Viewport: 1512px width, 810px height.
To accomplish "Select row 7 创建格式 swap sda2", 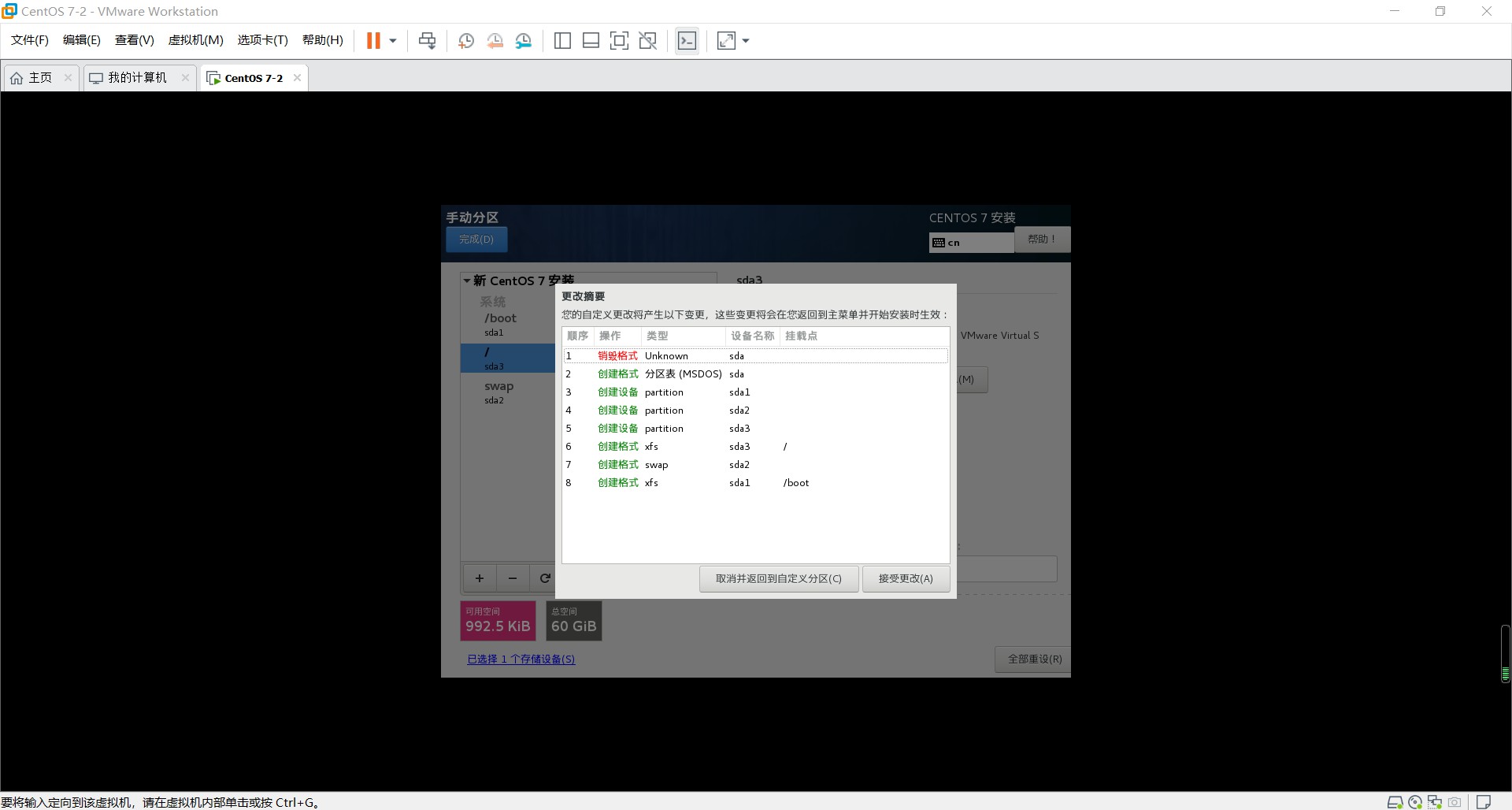I will pos(755,465).
